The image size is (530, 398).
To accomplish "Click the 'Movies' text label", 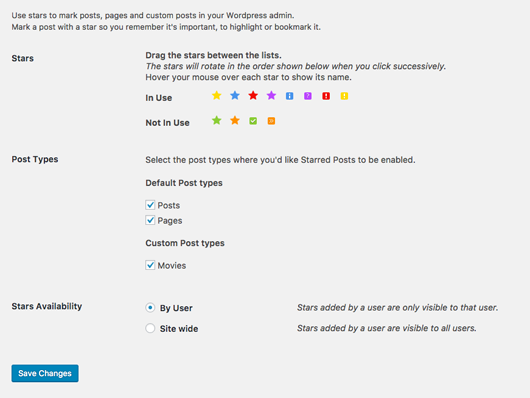I will (x=172, y=266).
